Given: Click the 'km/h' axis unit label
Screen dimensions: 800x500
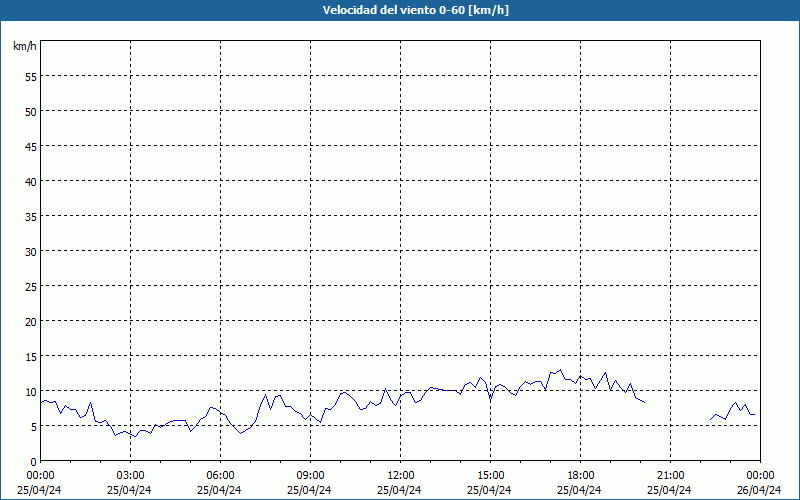Looking at the screenshot, I should [x=24, y=46].
